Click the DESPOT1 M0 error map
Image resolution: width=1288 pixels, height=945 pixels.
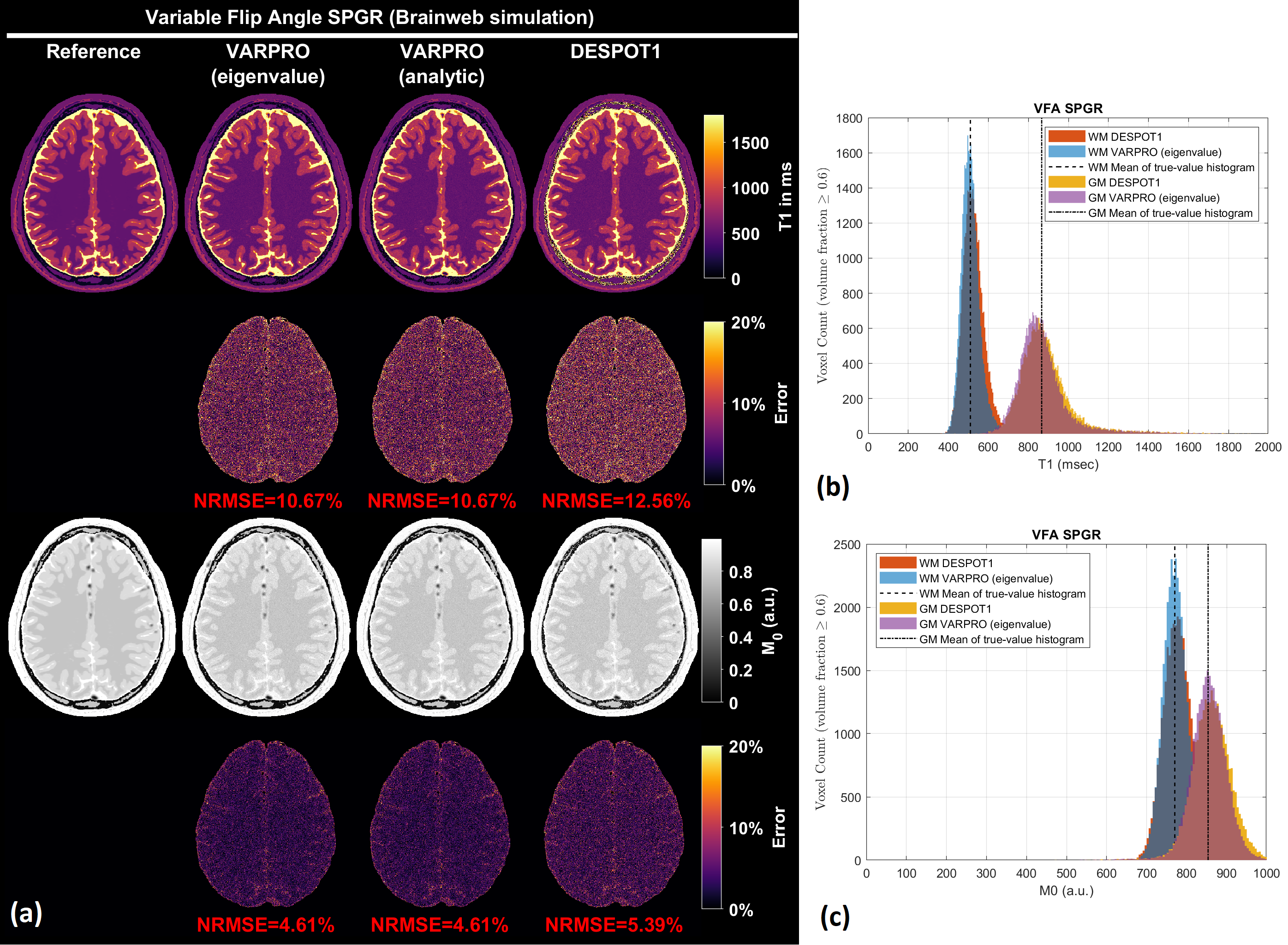coord(614,824)
